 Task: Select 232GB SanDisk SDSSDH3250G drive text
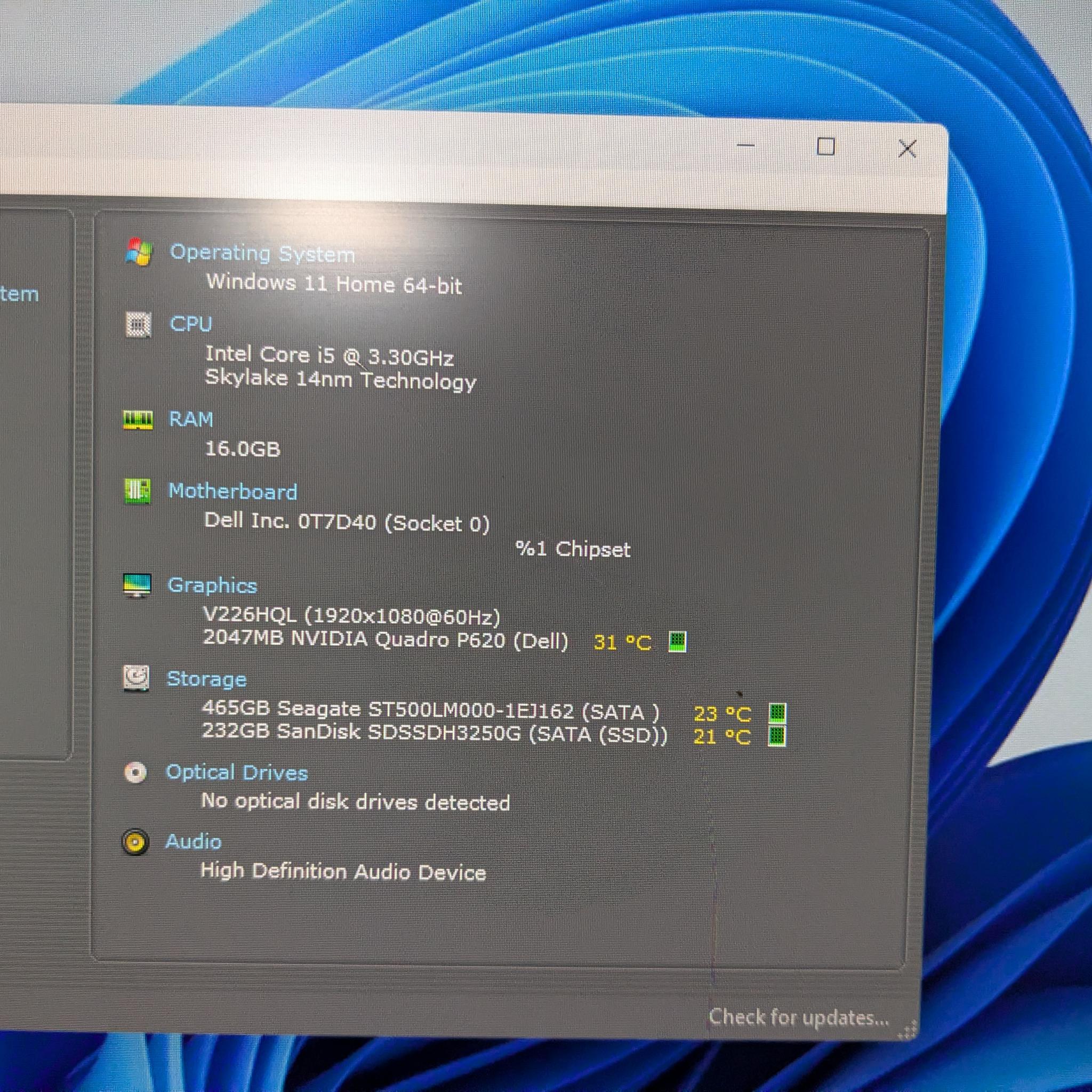(434, 733)
